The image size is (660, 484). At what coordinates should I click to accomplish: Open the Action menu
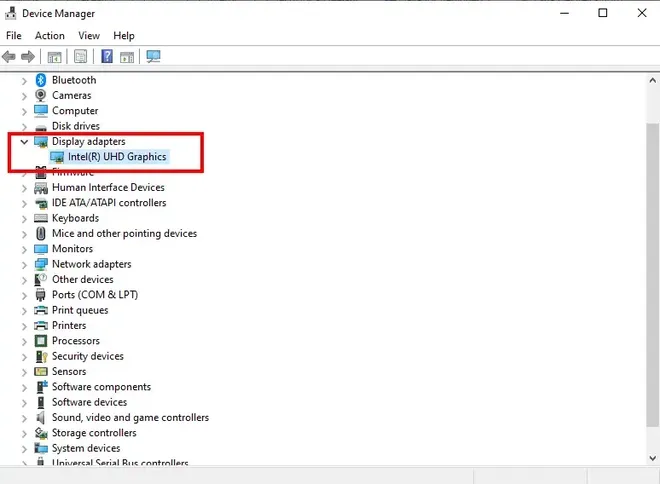click(x=50, y=36)
